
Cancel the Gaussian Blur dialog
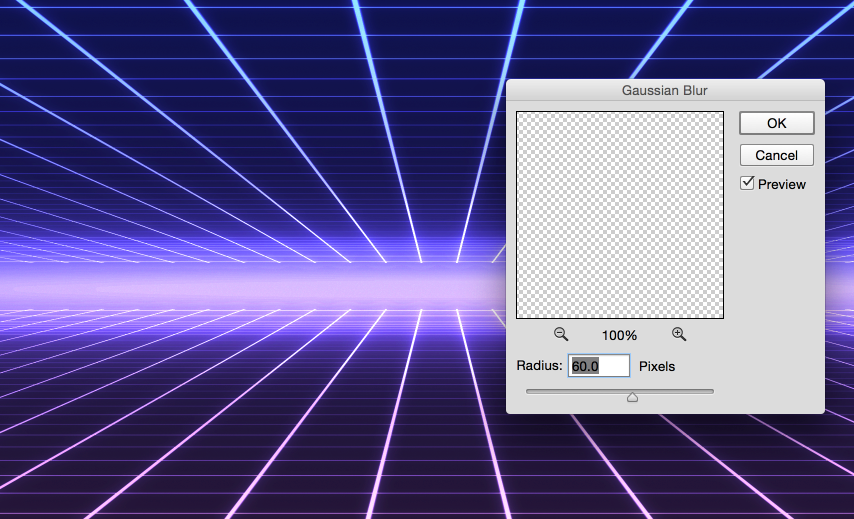pos(777,155)
